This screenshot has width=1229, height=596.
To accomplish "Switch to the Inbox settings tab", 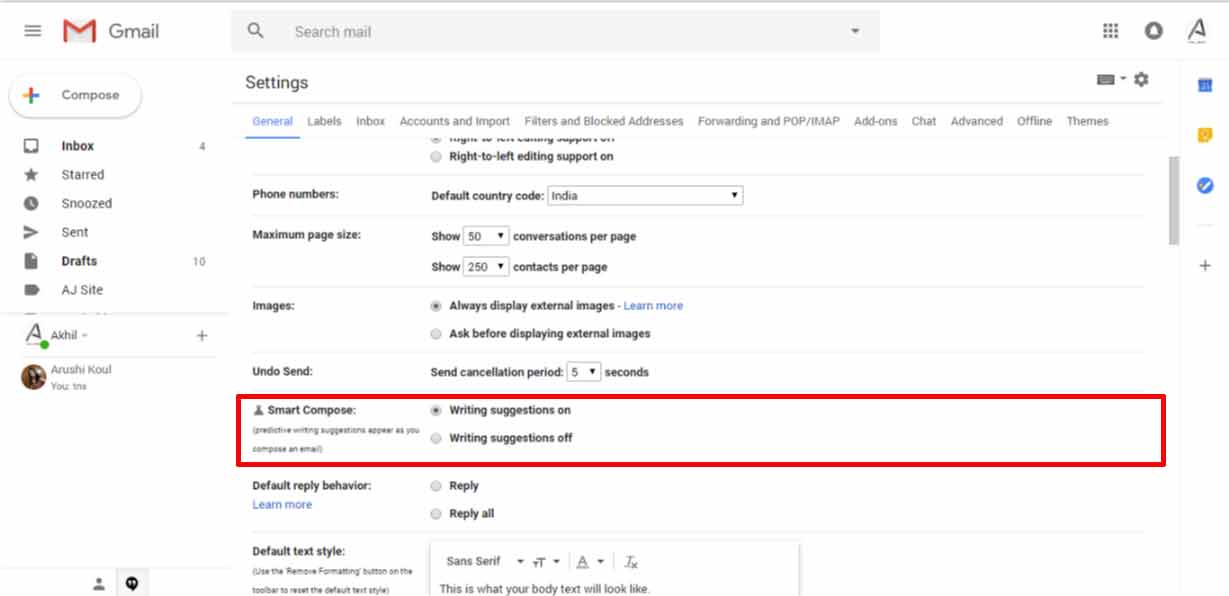I will pyautogui.click(x=370, y=121).
